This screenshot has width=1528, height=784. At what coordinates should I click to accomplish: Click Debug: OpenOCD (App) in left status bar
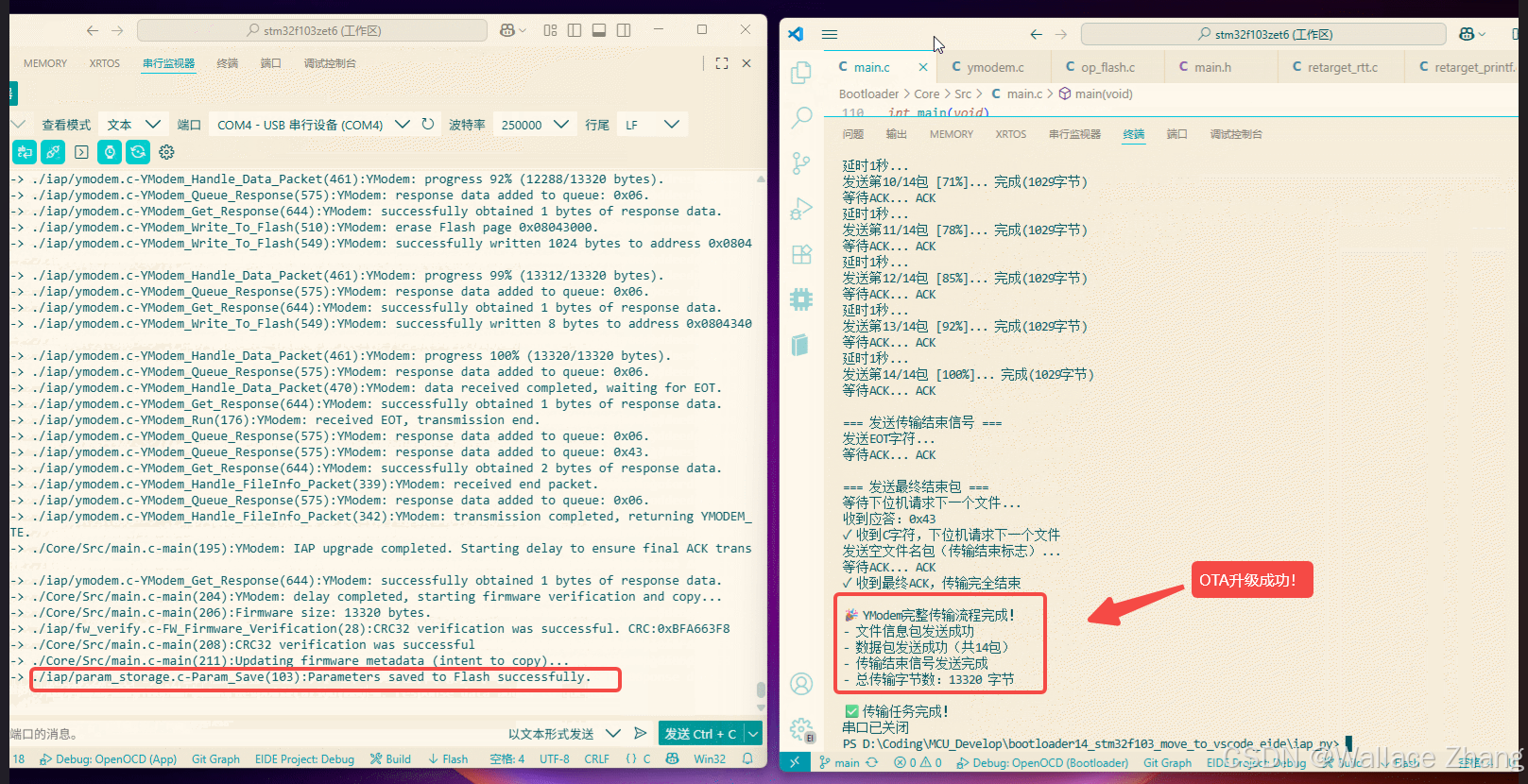[x=108, y=758]
